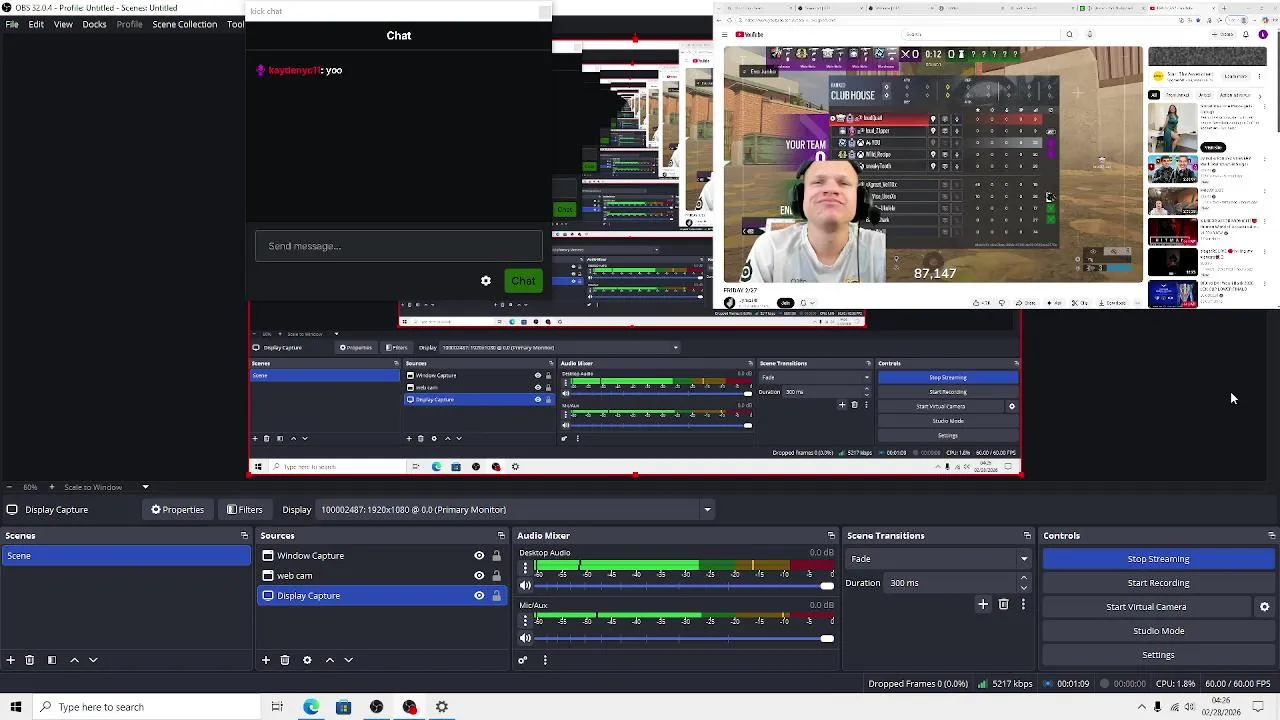1280x720 pixels.
Task: Open source Filters button in toolbar
Action: coord(245,510)
